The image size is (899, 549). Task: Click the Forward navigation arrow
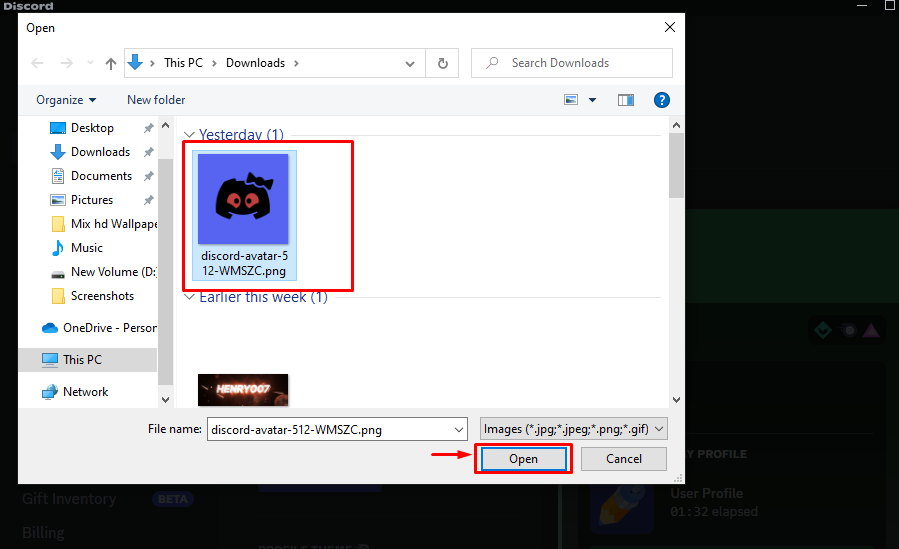point(67,63)
